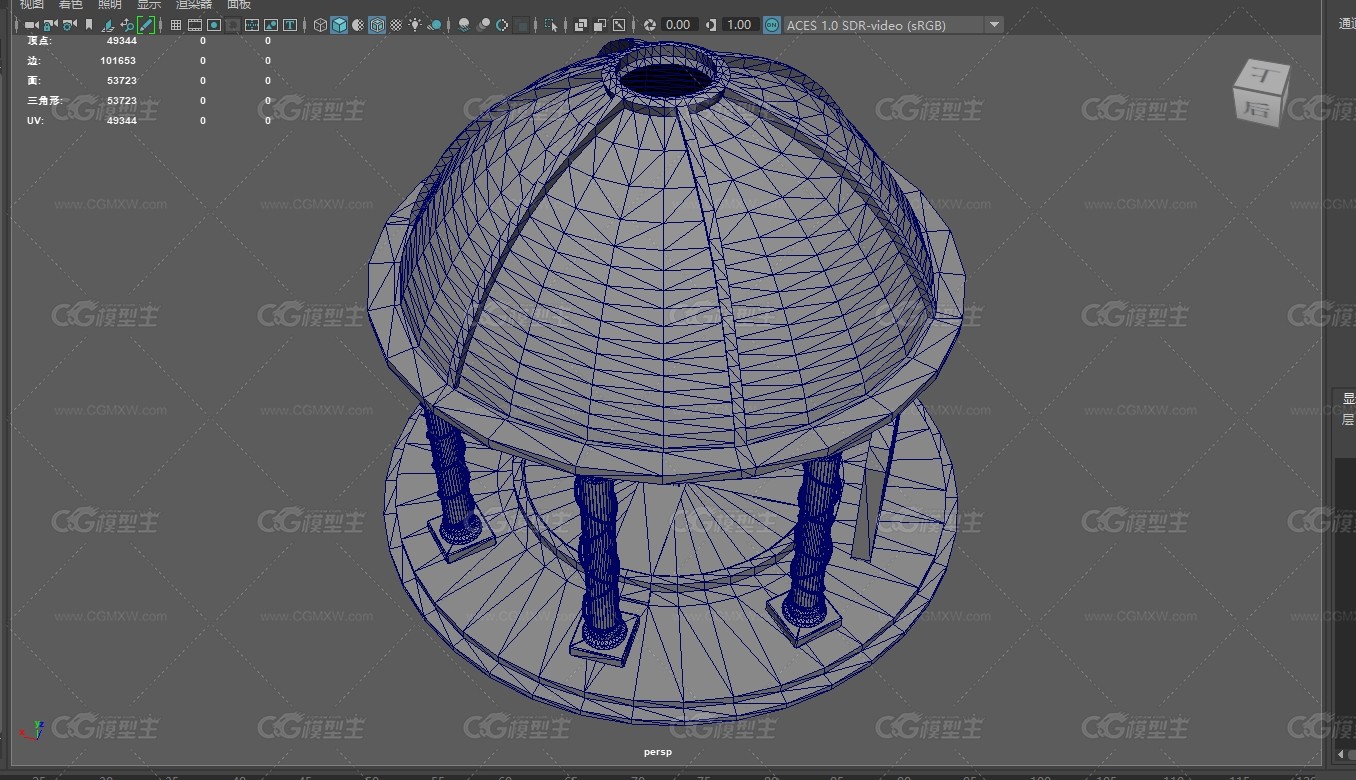Click the Exposure value field 0.00

pyautogui.click(x=679, y=25)
